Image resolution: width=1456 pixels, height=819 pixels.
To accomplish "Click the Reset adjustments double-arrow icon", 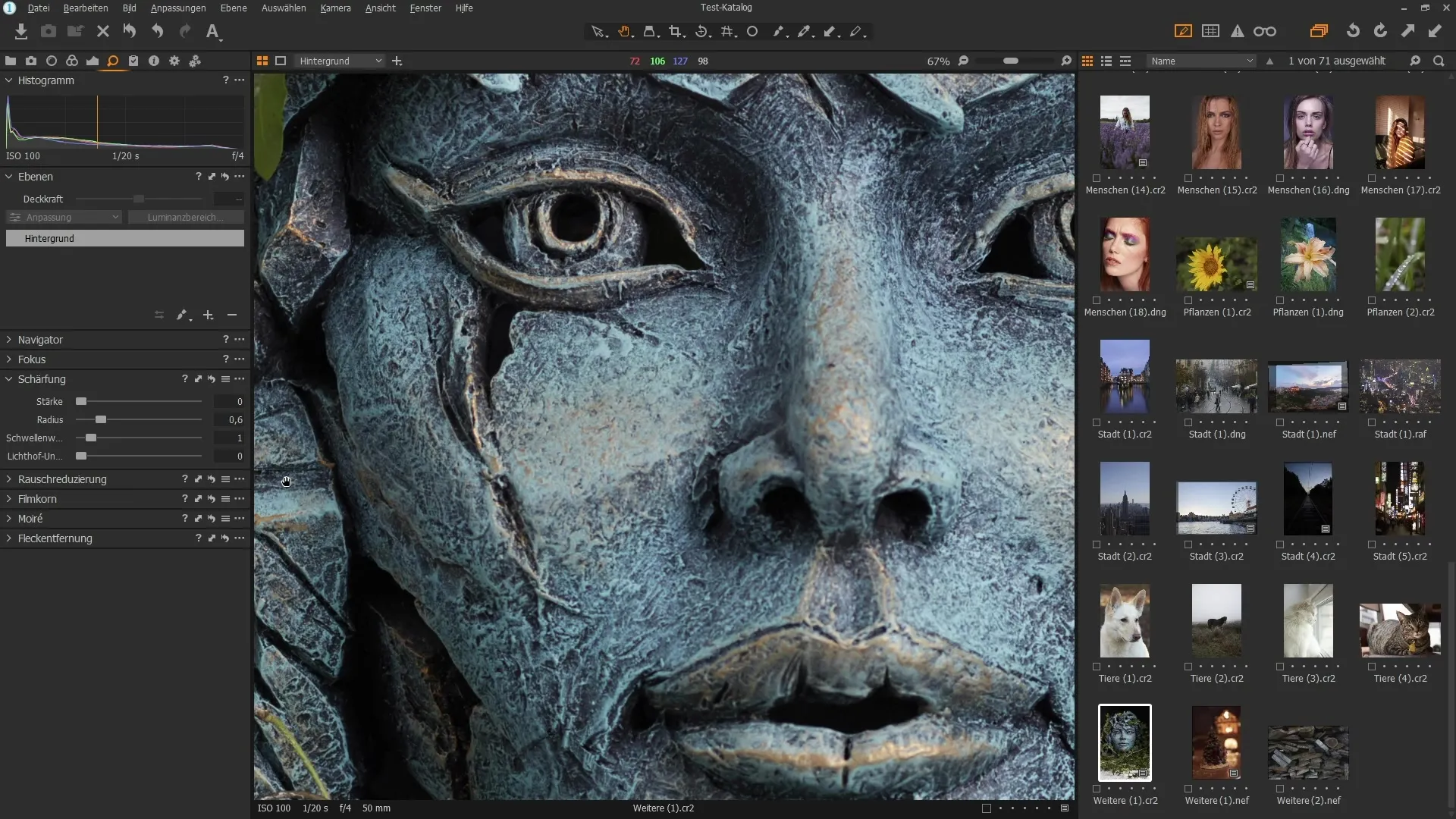I will coord(130,32).
